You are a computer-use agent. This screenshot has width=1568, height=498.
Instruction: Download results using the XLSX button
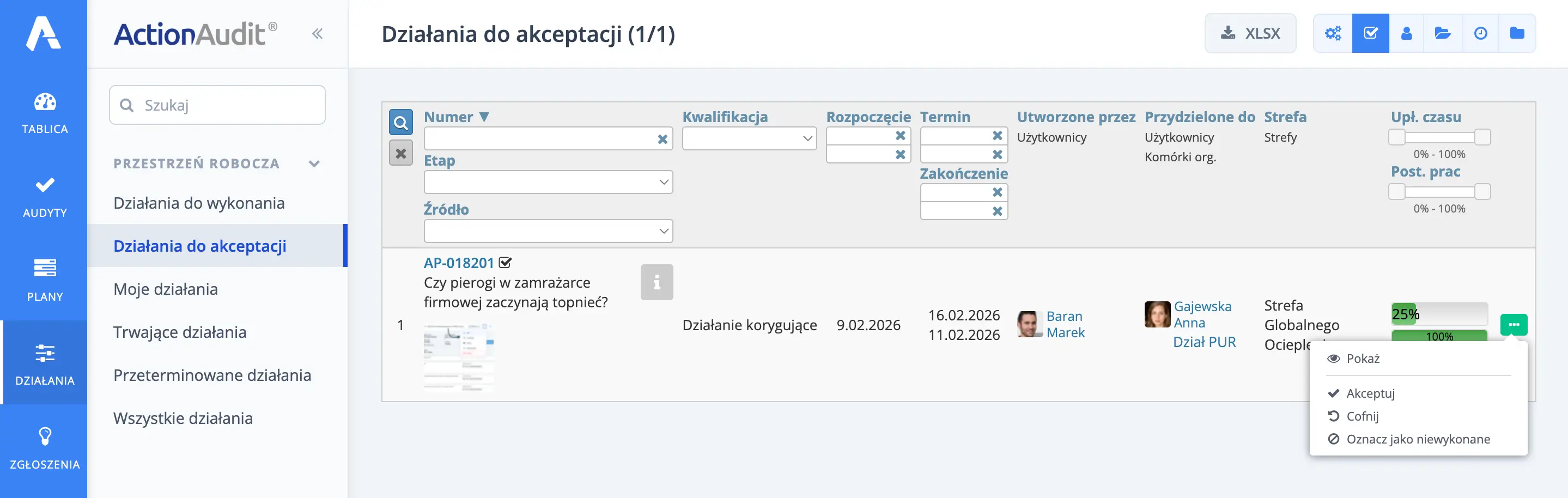[x=1250, y=33]
